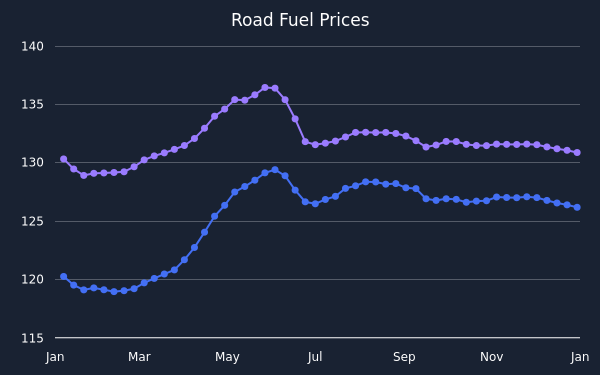This screenshot has width=600, height=375.
Task: Click the Mar x-axis label
Action: pos(139,357)
